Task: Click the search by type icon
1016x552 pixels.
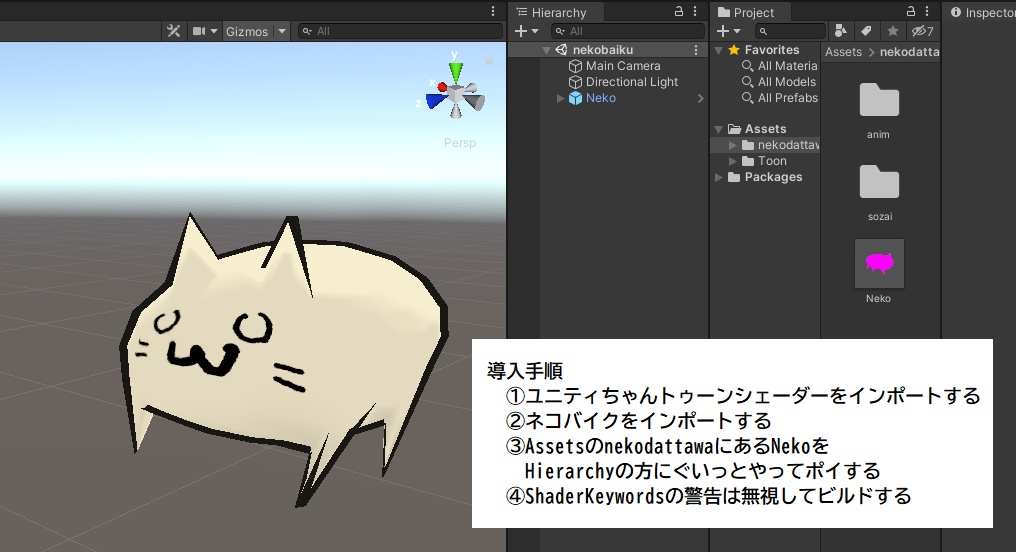Action: 841,30
